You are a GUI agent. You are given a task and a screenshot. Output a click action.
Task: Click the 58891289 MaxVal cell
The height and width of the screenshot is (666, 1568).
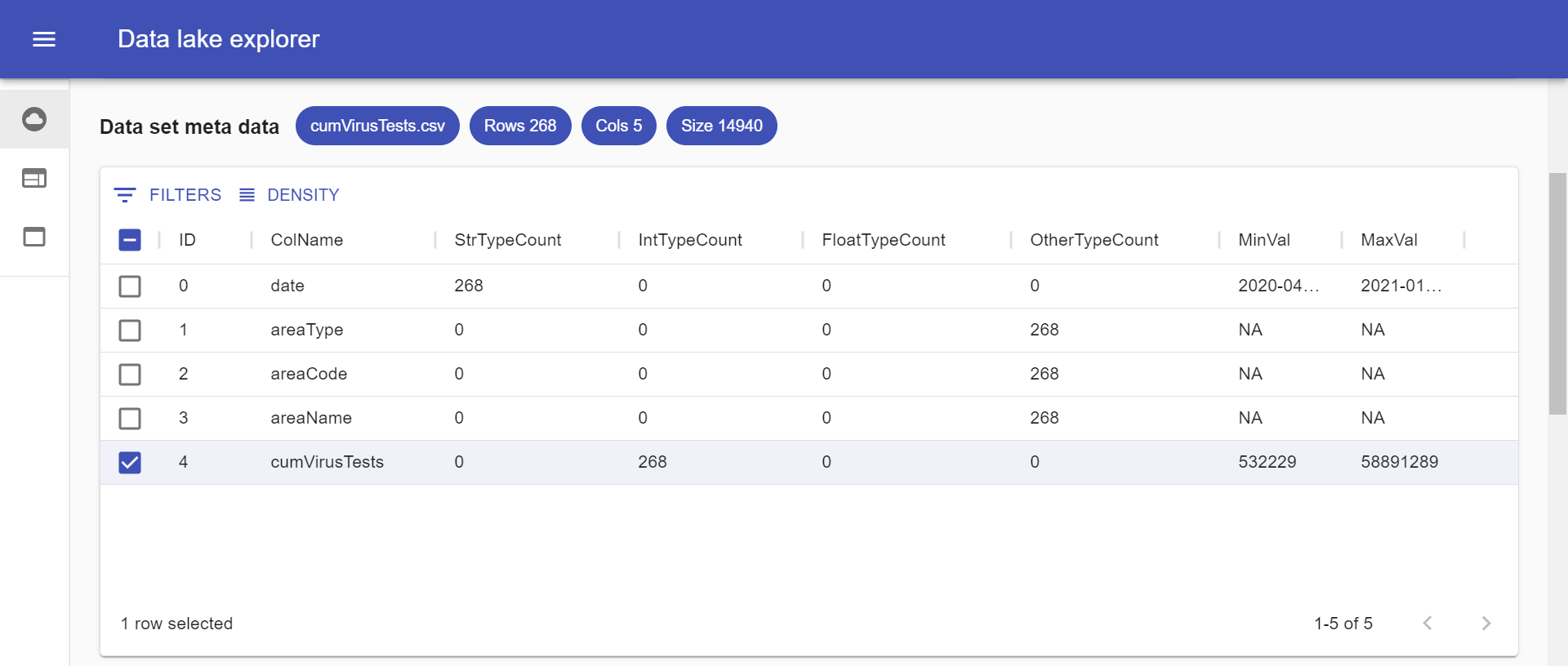tap(1400, 462)
